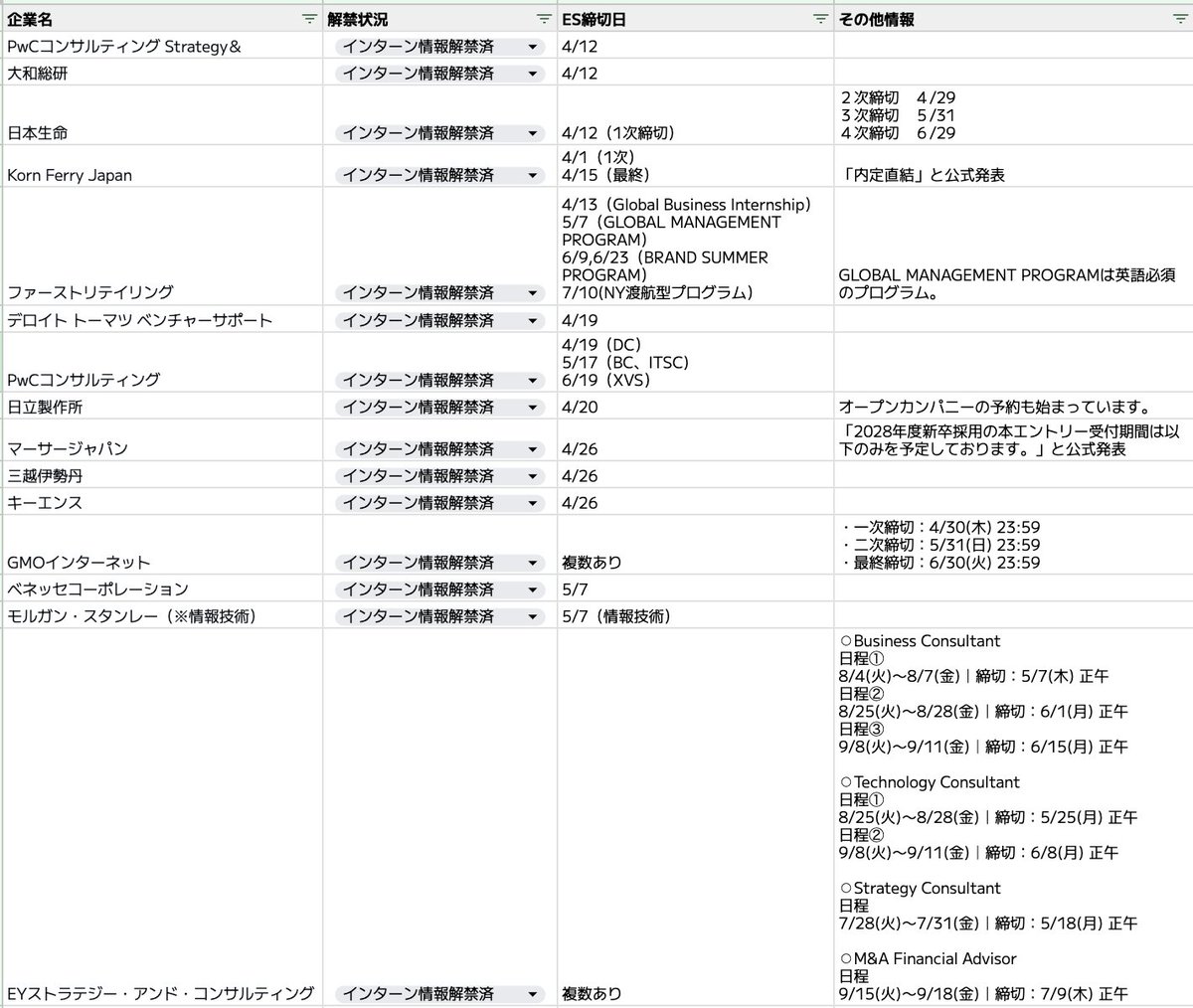Select cell EYストラテジー・アンド・コンサルティング
Screen dimensions: 1193x1008
[x=161, y=817]
